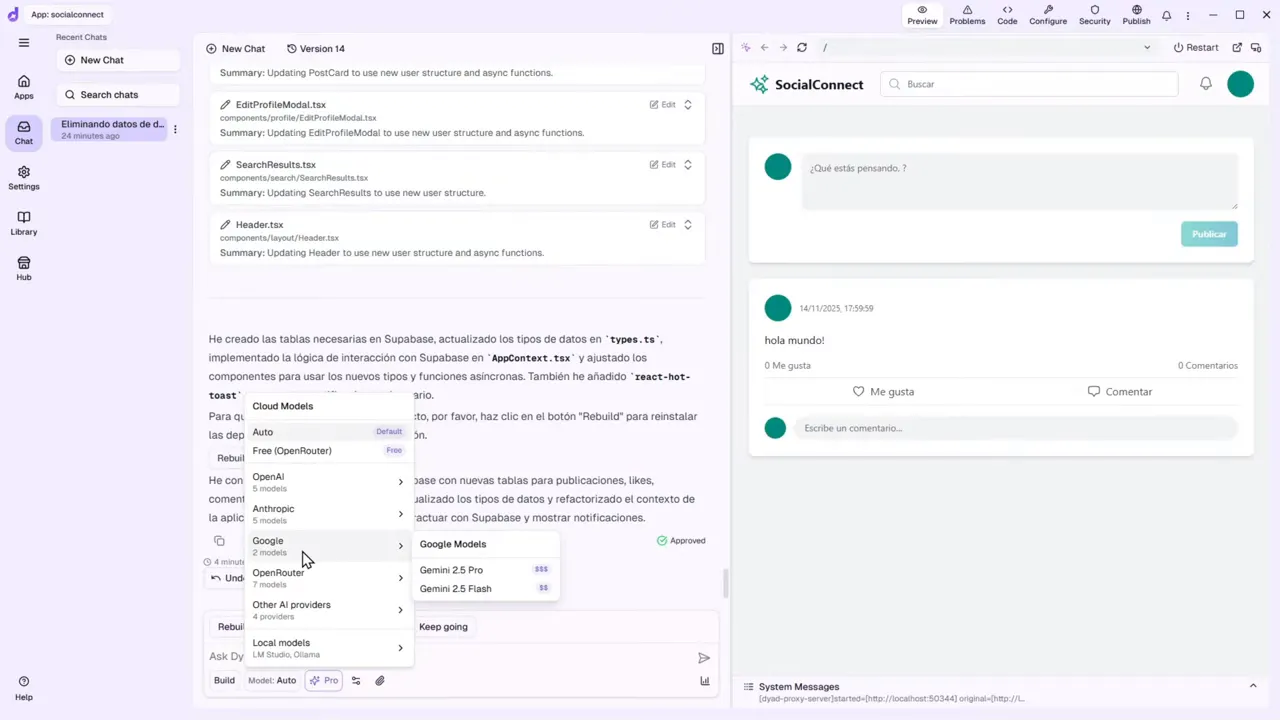
Task: Open the Code view icon
Action: 1006,14
